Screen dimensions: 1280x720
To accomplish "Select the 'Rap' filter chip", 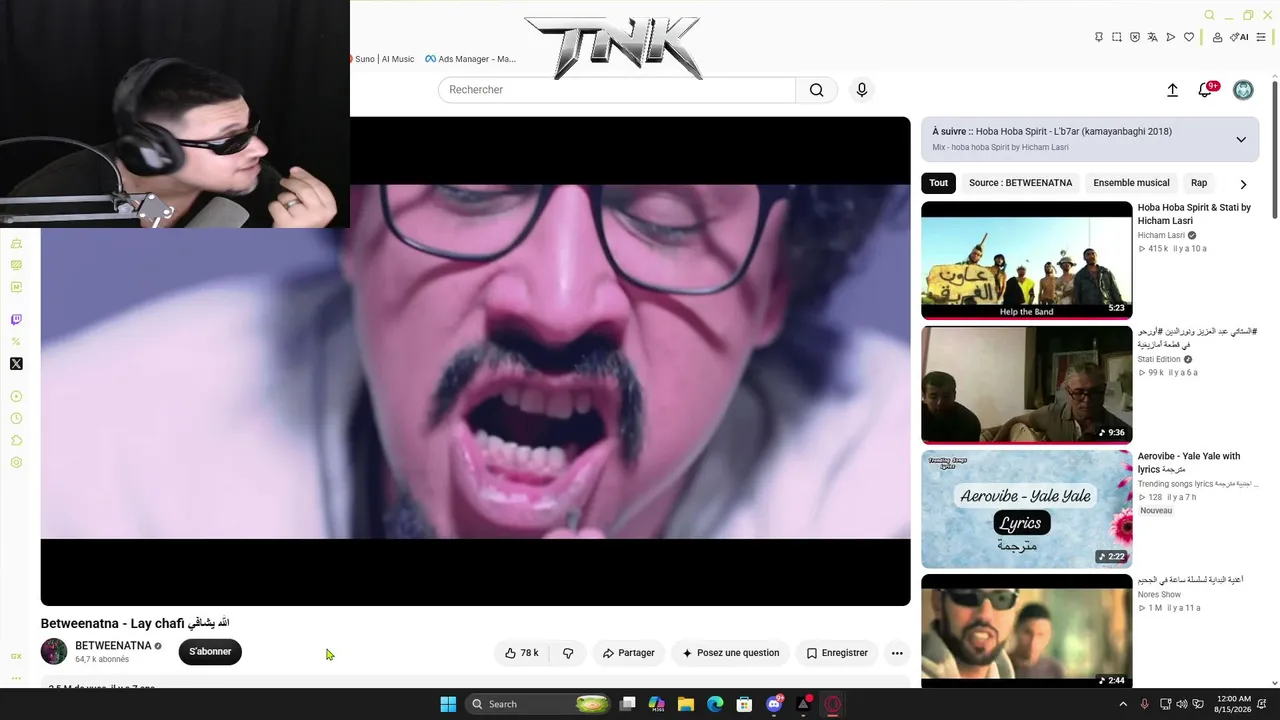I will (x=1199, y=183).
